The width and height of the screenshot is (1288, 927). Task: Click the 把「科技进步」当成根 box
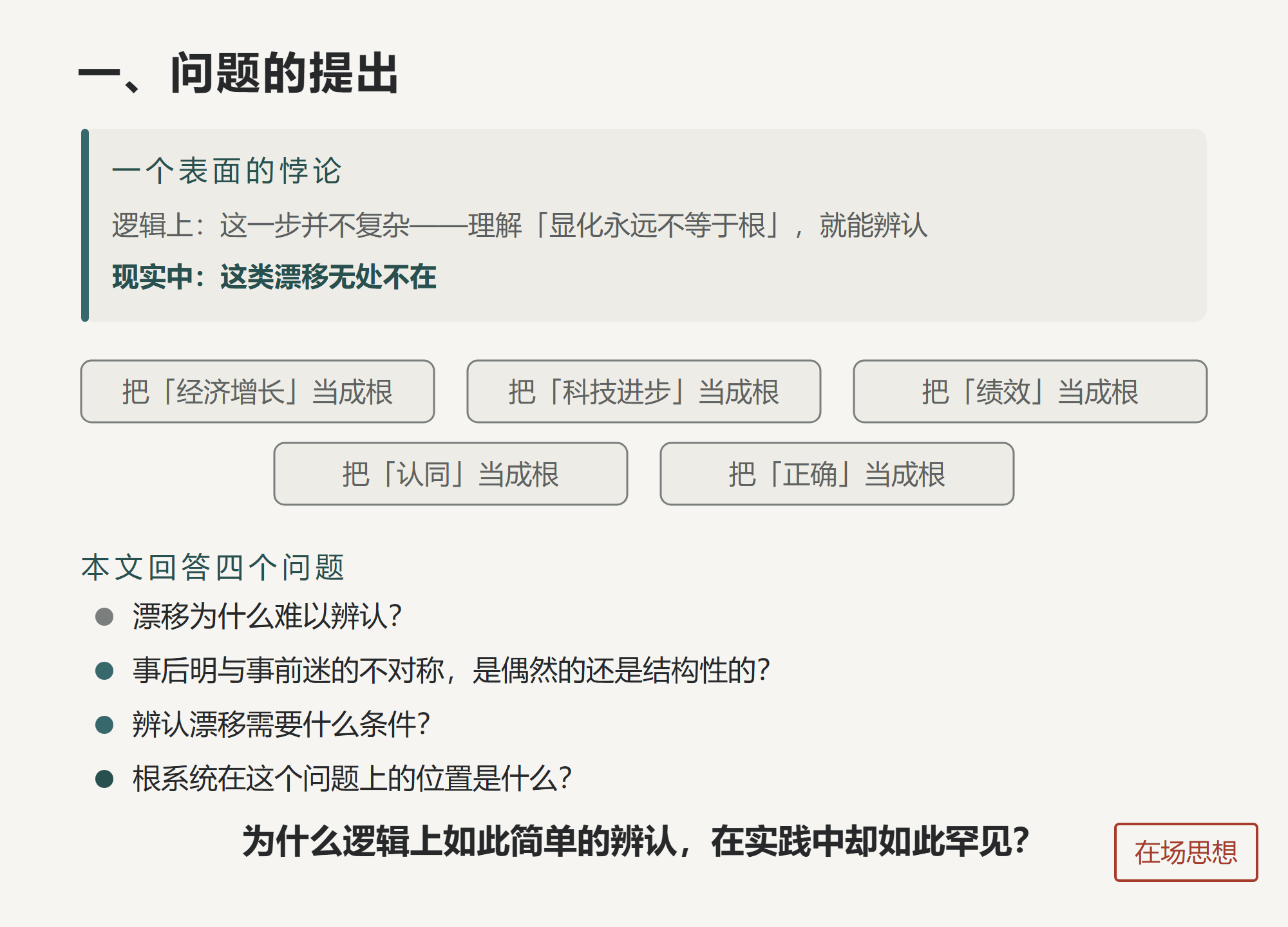644,391
